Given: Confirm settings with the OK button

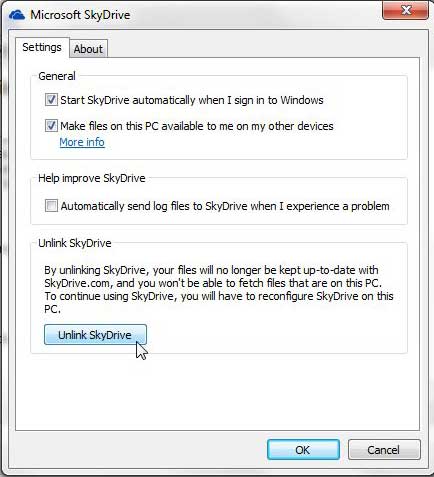Looking at the screenshot, I should (x=303, y=450).
